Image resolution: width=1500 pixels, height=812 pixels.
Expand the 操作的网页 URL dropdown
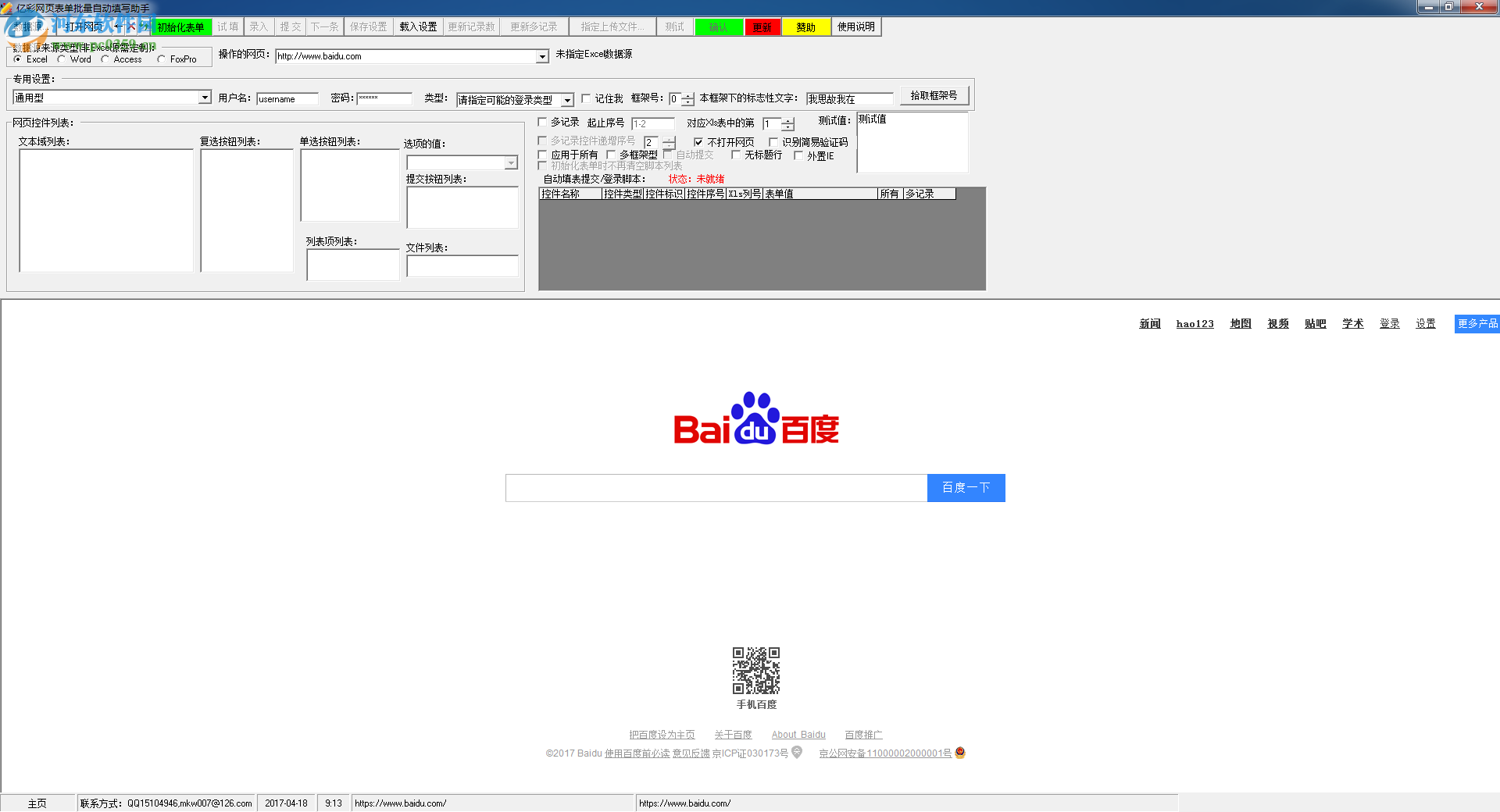(x=542, y=56)
